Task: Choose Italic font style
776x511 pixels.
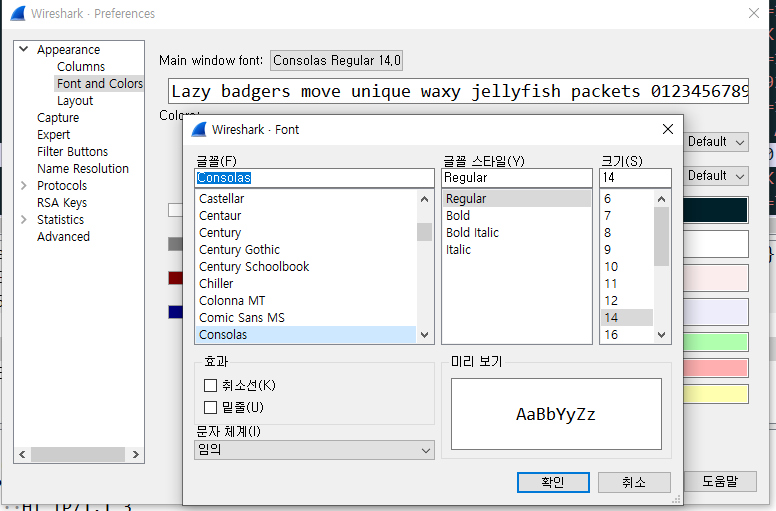Action: tap(517, 249)
